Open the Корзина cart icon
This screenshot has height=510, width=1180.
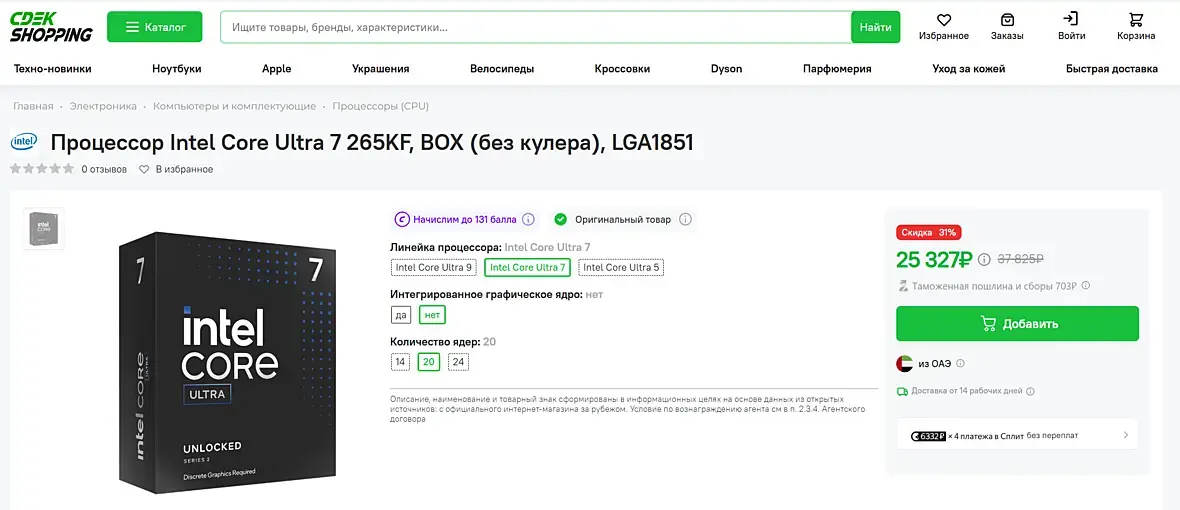pyautogui.click(x=1136, y=20)
